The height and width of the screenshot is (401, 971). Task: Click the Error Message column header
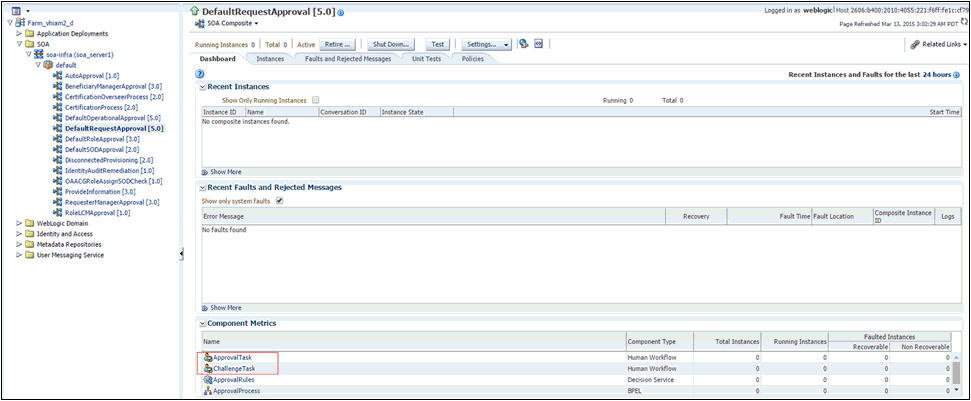(x=433, y=217)
